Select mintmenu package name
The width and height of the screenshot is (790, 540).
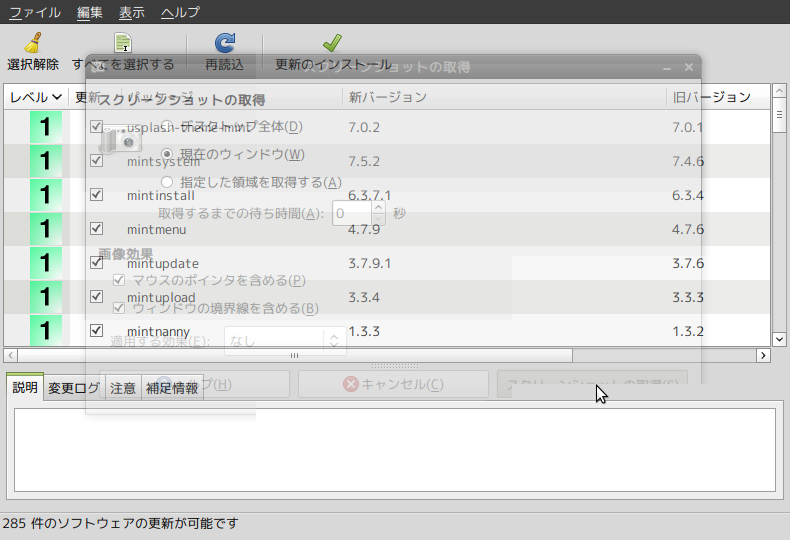coord(157,229)
